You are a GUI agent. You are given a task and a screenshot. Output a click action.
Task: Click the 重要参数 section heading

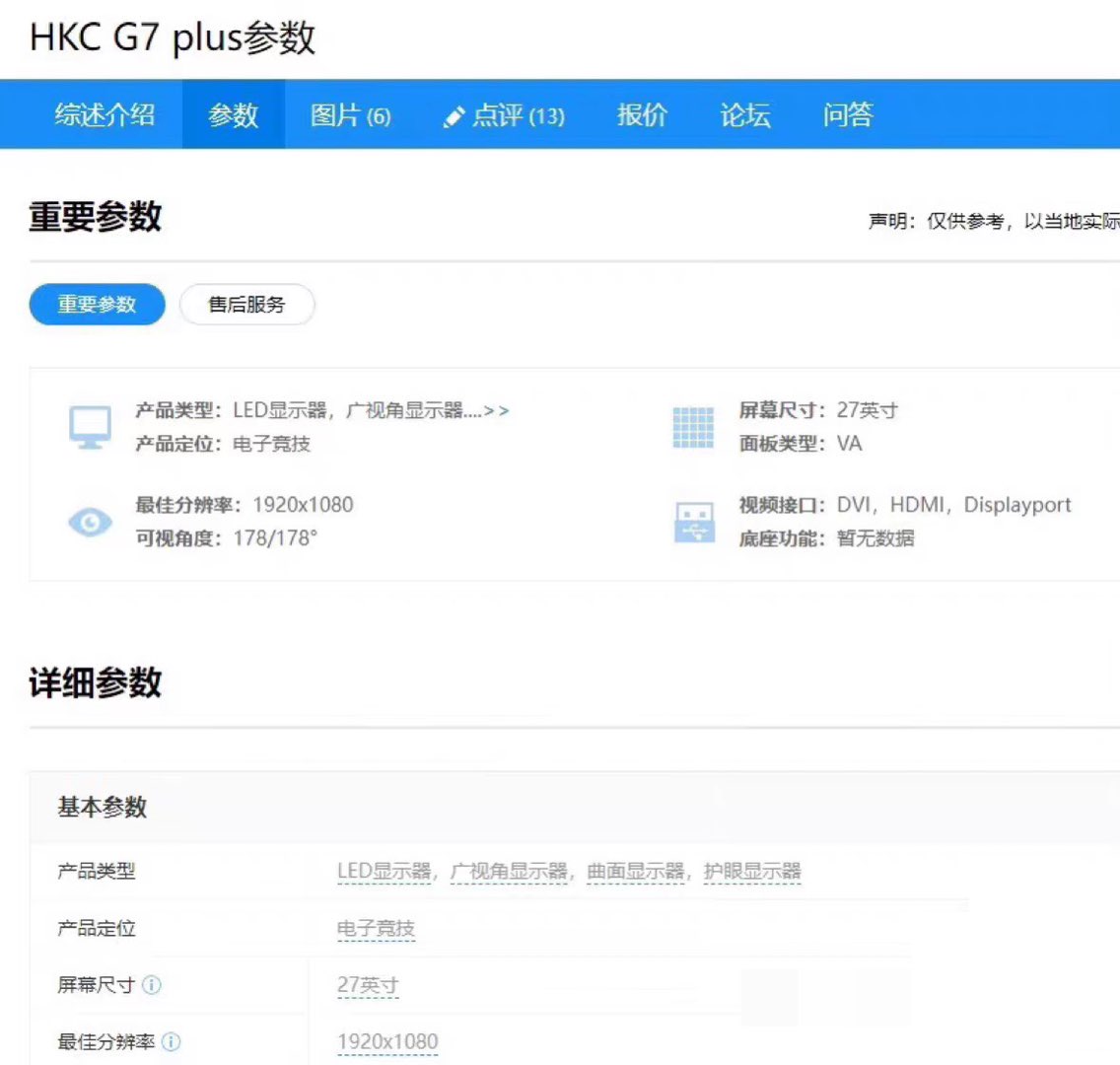[x=95, y=216]
